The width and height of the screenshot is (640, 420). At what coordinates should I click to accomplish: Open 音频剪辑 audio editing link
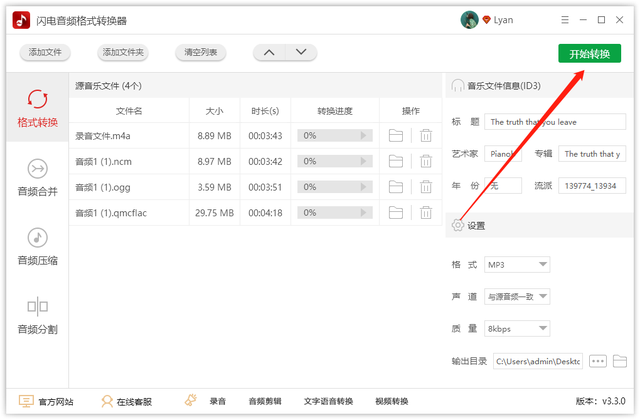[265, 401]
